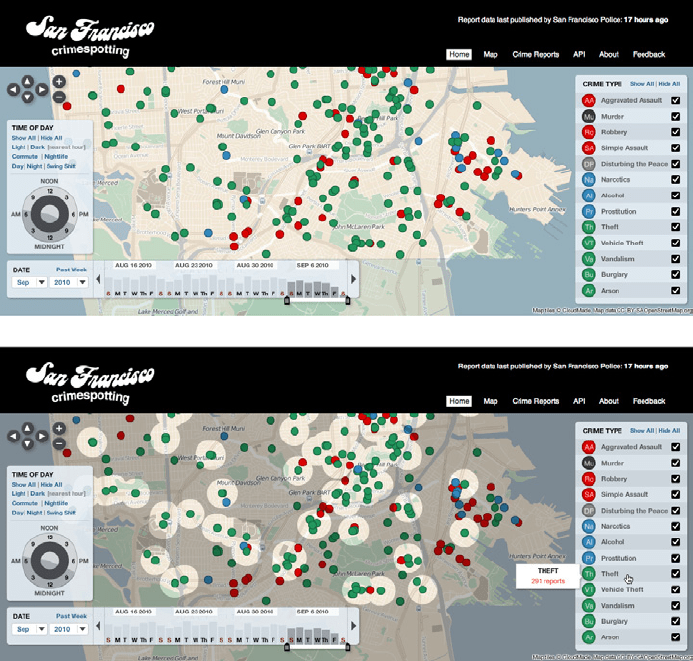Pan map right in top screenshot
This screenshot has height=661, width=693.
[x=42, y=90]
